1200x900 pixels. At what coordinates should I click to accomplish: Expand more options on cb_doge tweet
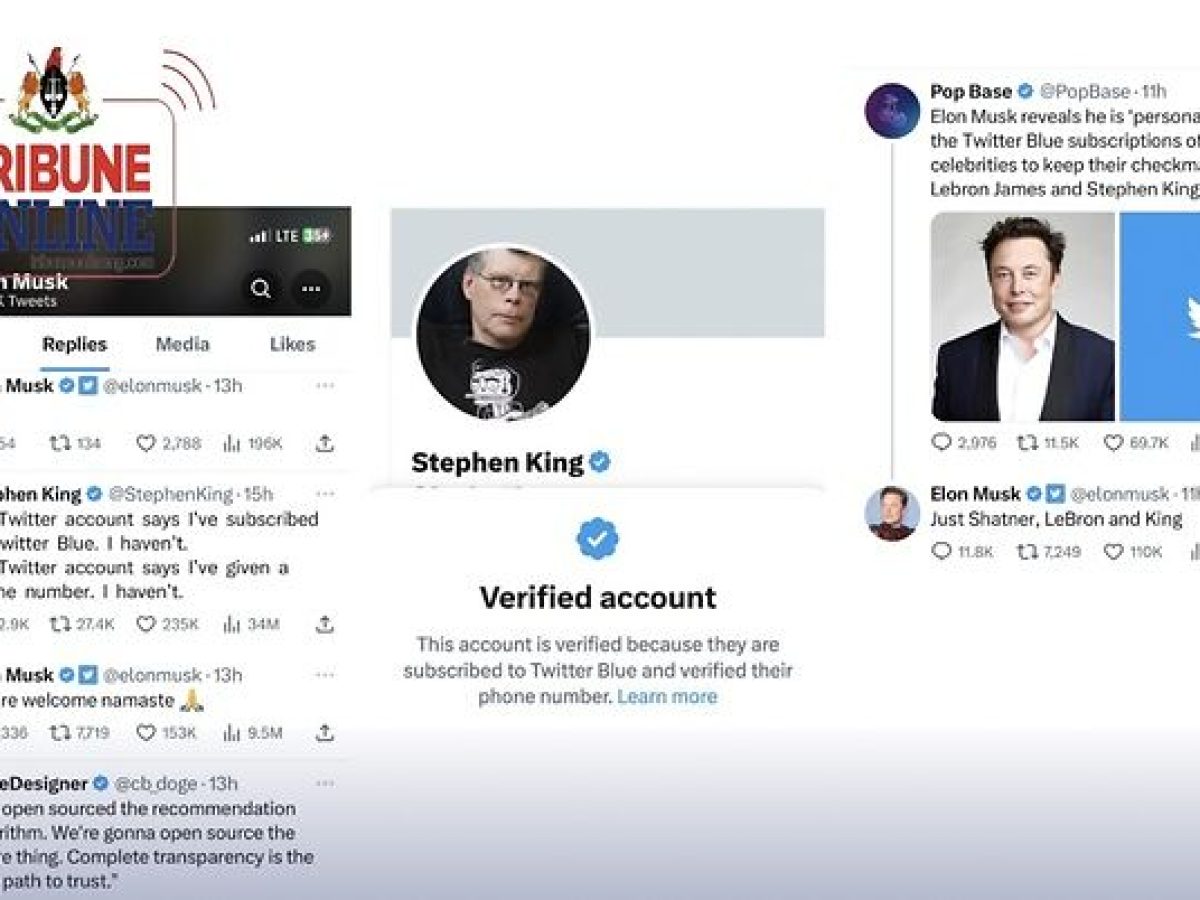(325, 783)
